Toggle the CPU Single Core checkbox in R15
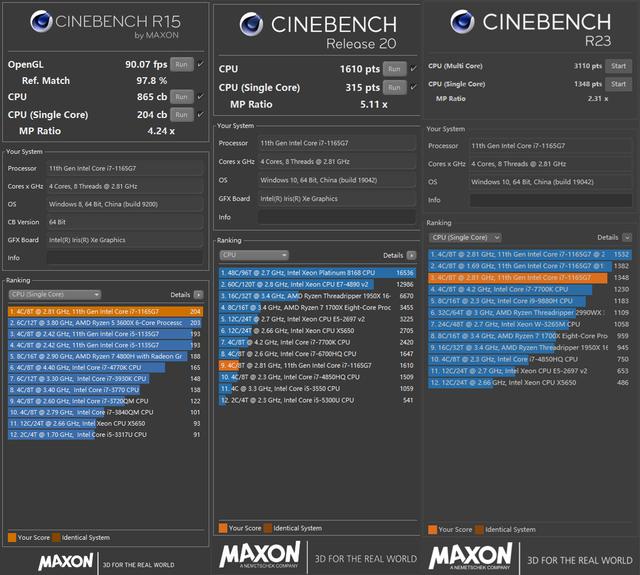The height and width of the screenshot is (575, 640). coord(200,115)
